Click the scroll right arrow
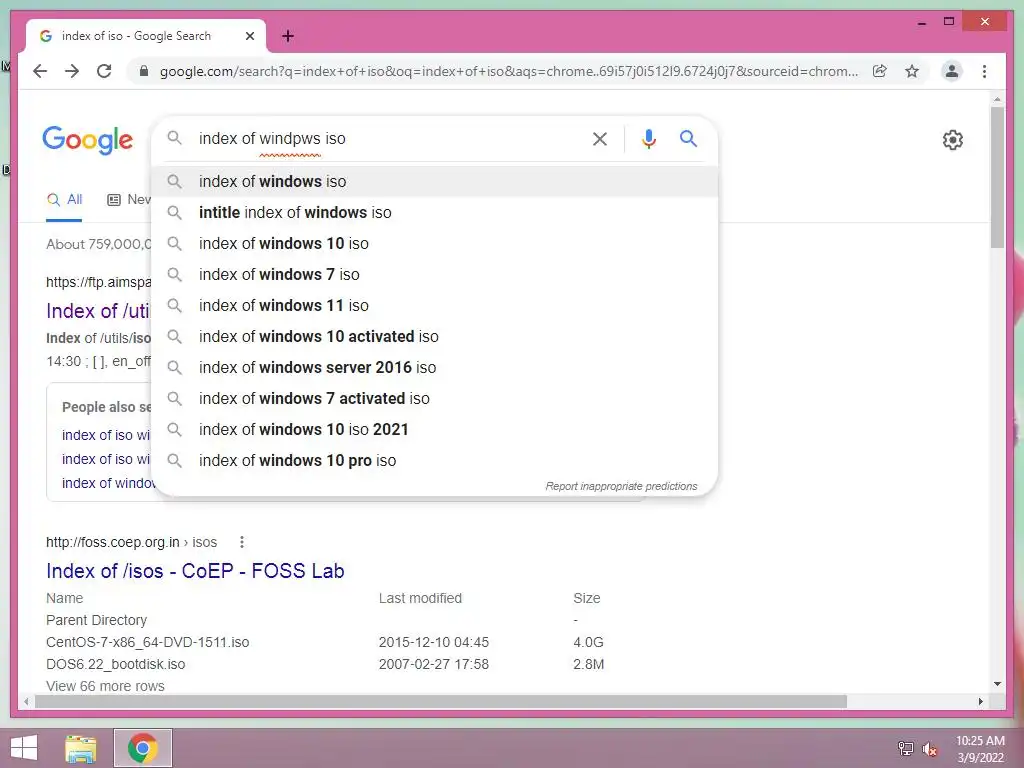 pyautogui.click(x=980, y=701)
